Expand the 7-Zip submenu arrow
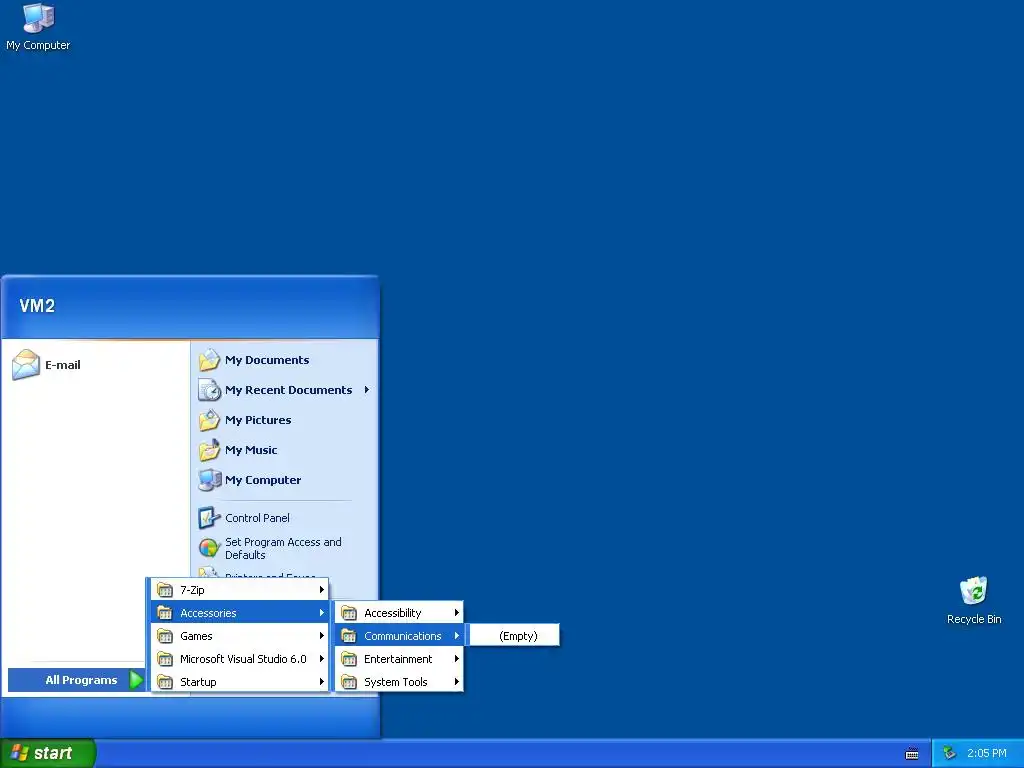This screenshot has height=768, width=1024. (x=321, y=590)
